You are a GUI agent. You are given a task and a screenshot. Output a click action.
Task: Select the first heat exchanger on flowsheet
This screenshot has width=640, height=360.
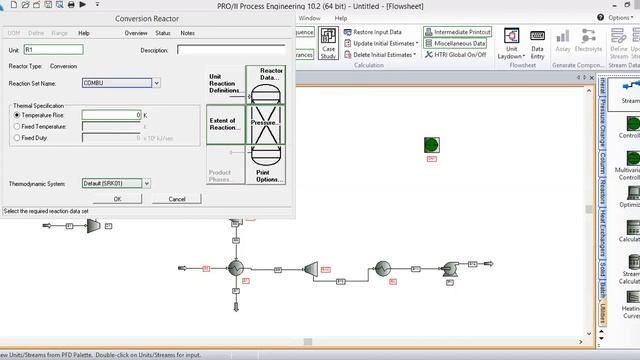coord(236,268)
